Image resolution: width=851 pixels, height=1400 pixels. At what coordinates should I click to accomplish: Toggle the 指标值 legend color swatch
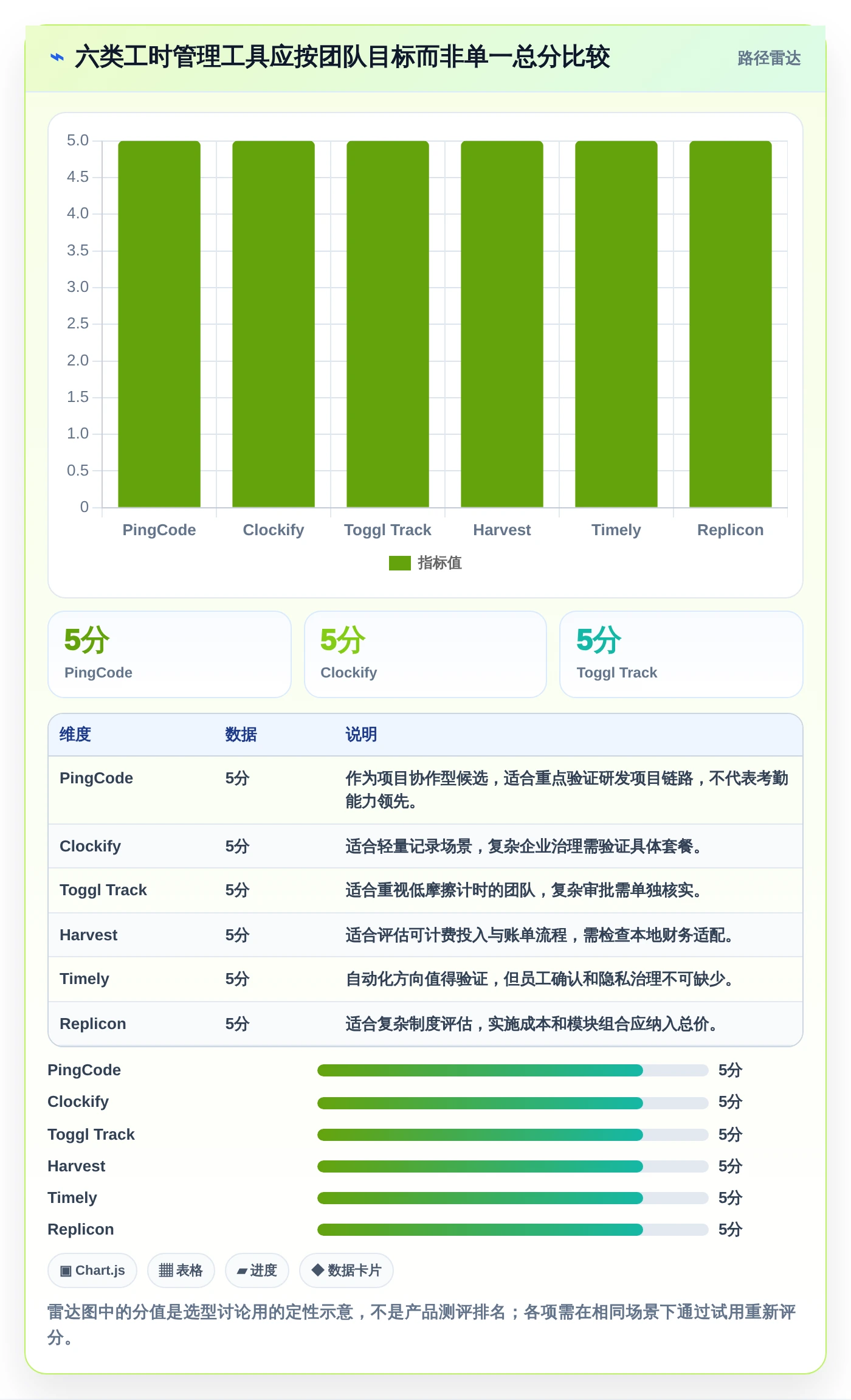399,563
